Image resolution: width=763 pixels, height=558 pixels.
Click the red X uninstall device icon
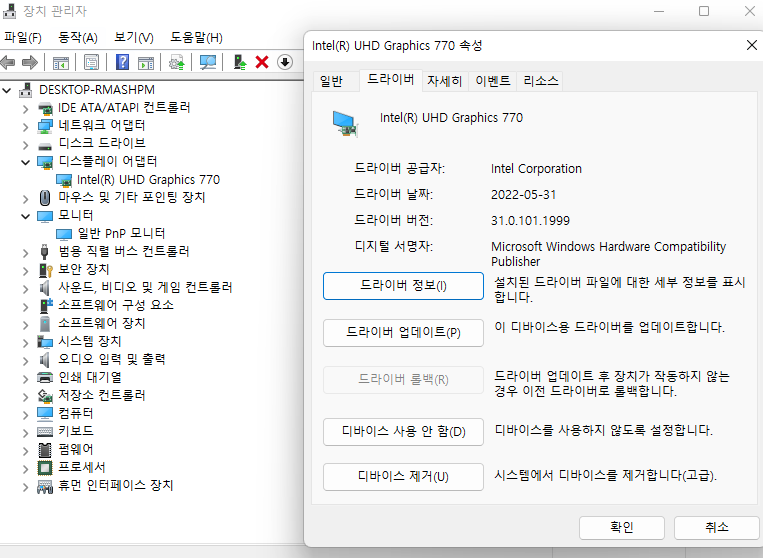[x=262, y=62]
